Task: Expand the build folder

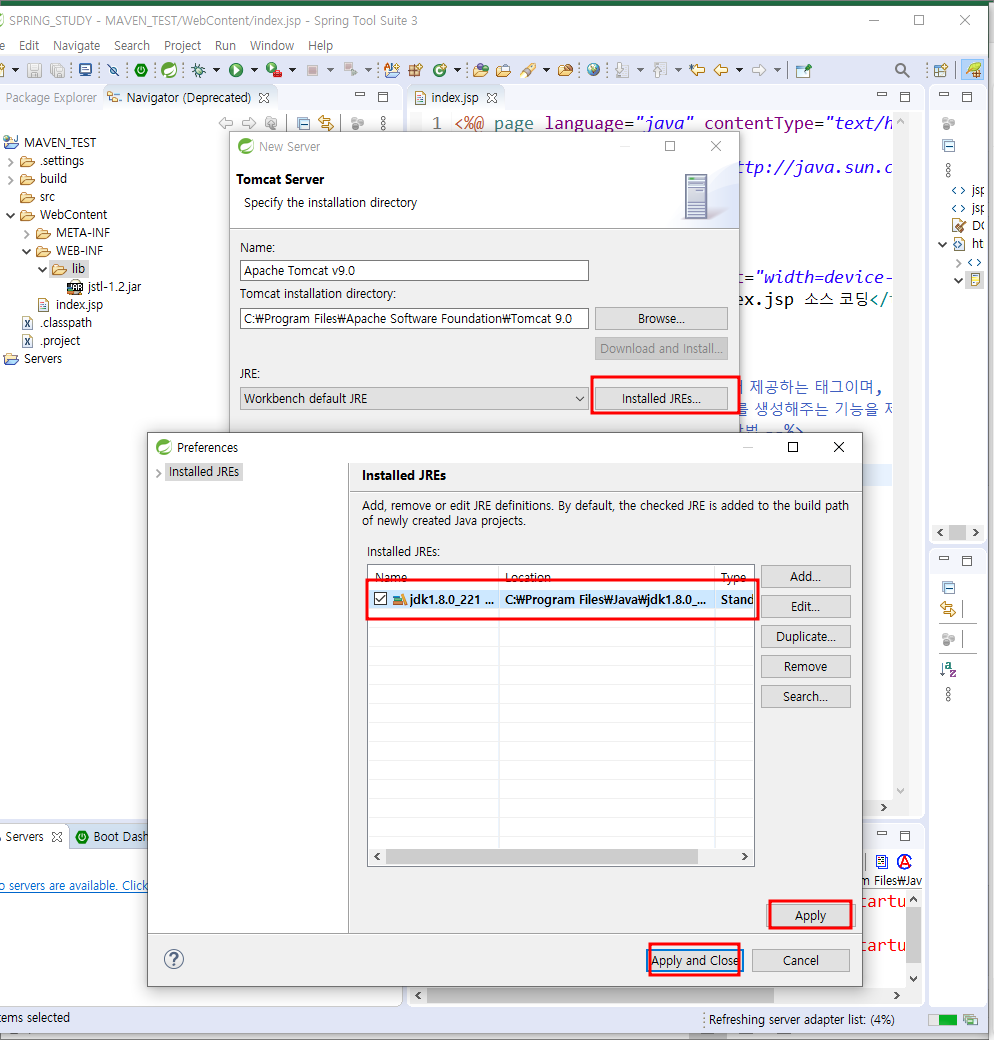Action: tap(10, 179)
